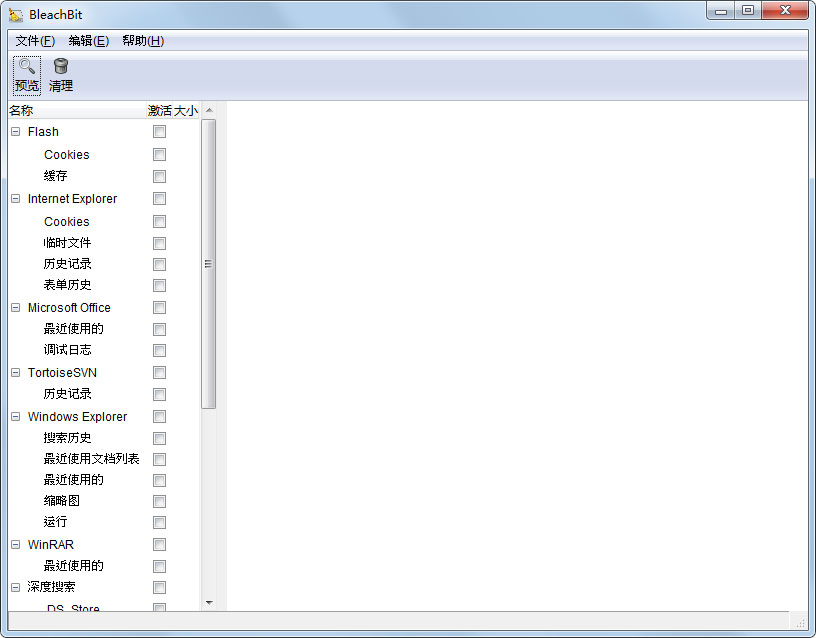Enable the Flash group checkbox

[159, 132]
